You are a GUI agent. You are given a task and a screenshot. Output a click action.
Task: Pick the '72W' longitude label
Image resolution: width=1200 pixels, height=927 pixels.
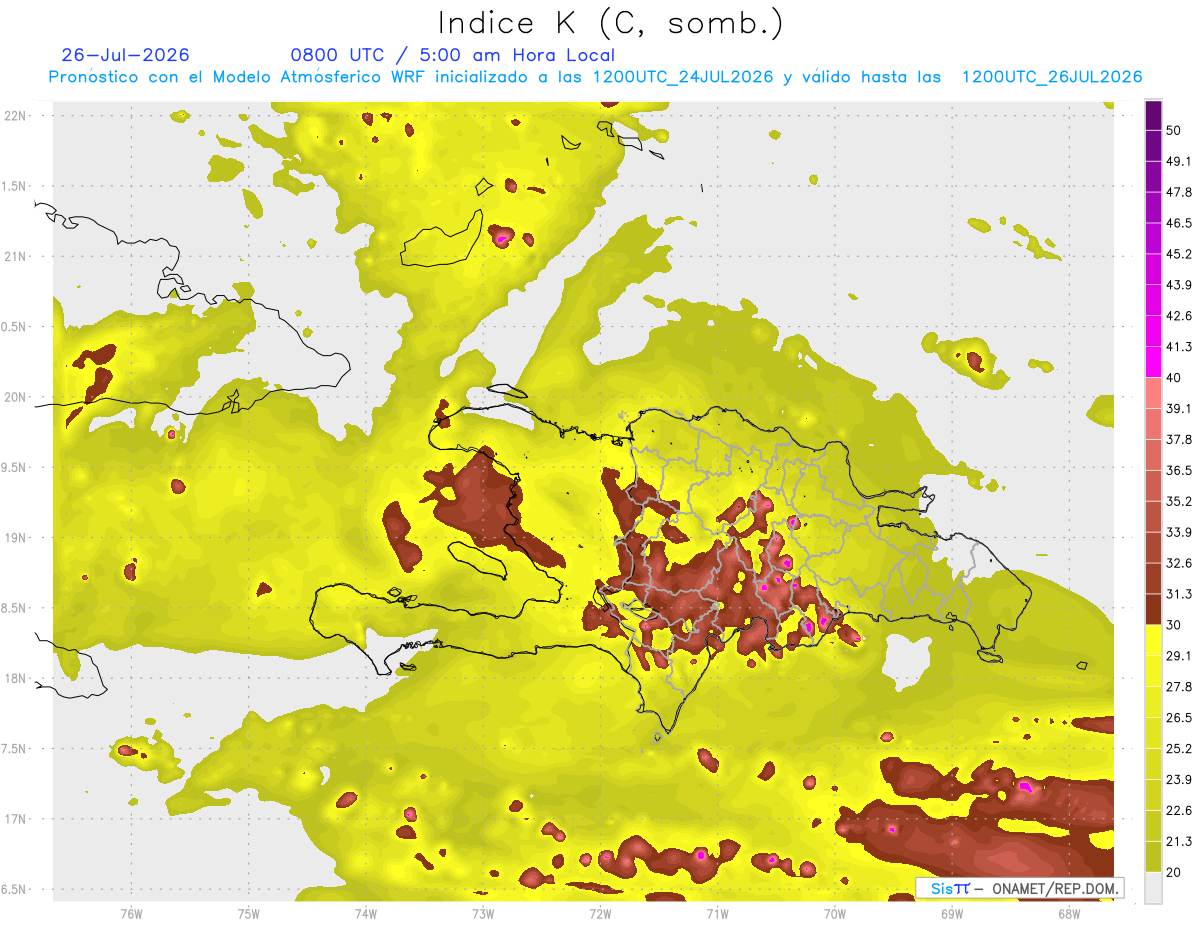[x=600, y=913]
